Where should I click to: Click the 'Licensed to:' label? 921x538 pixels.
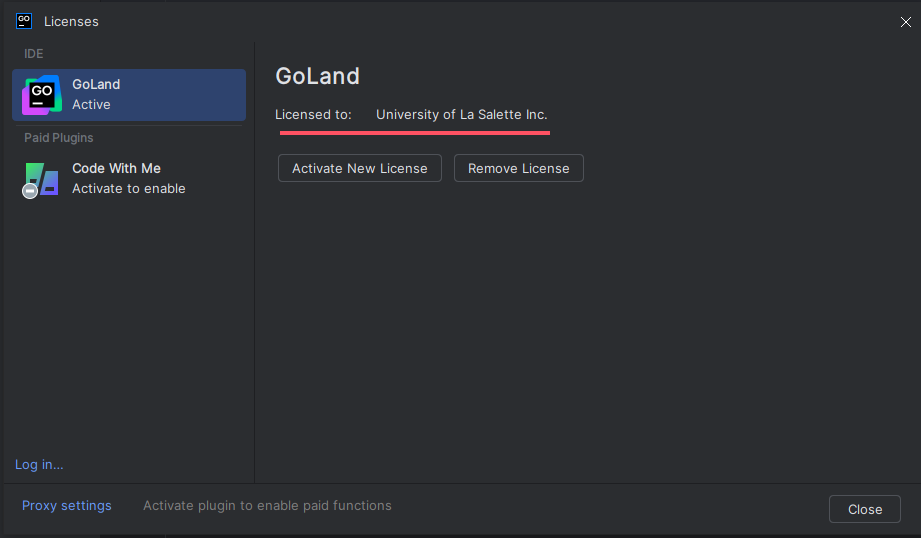coord(313,115)
